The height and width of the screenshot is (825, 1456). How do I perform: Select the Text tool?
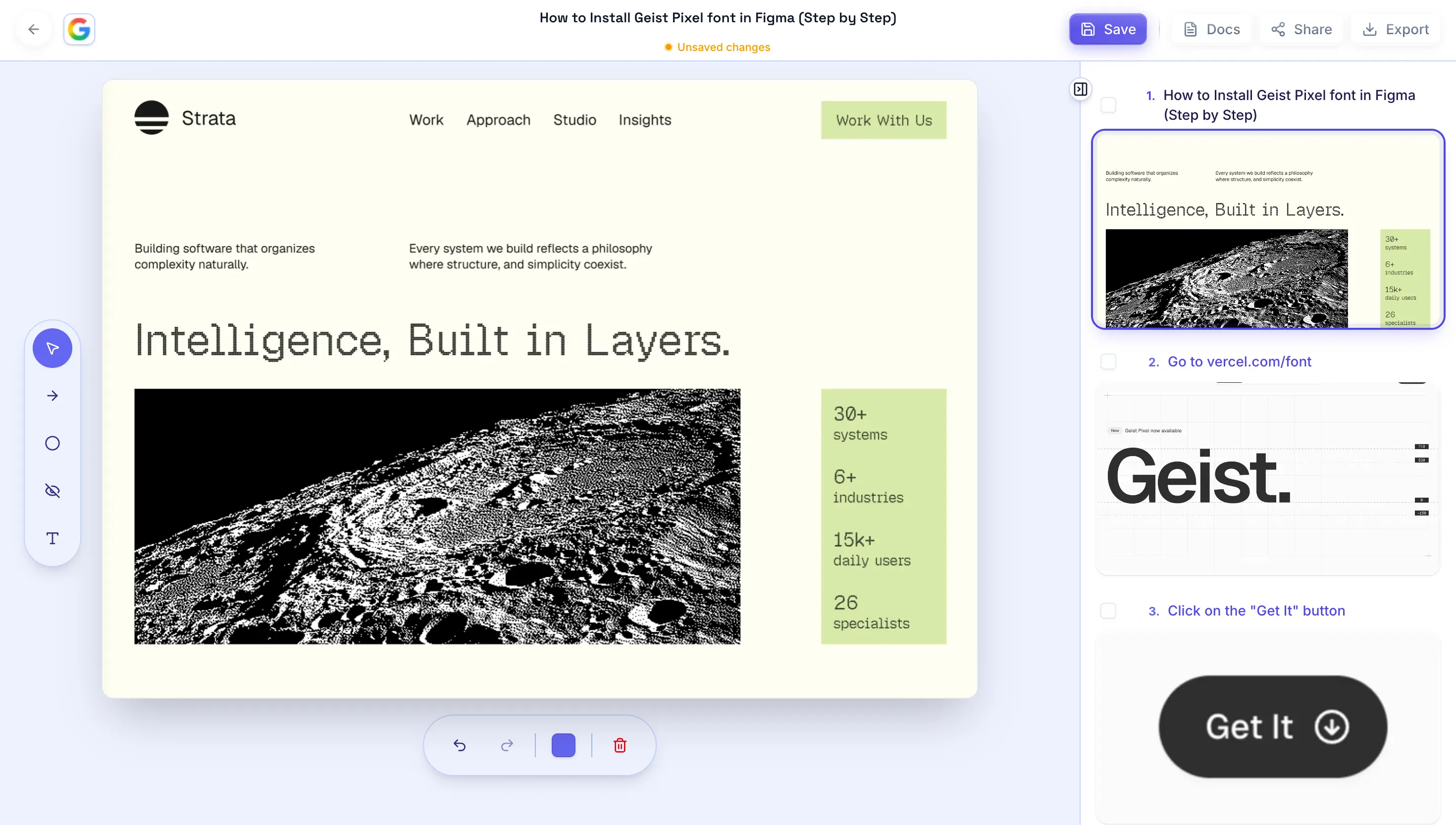pos(52,538)
